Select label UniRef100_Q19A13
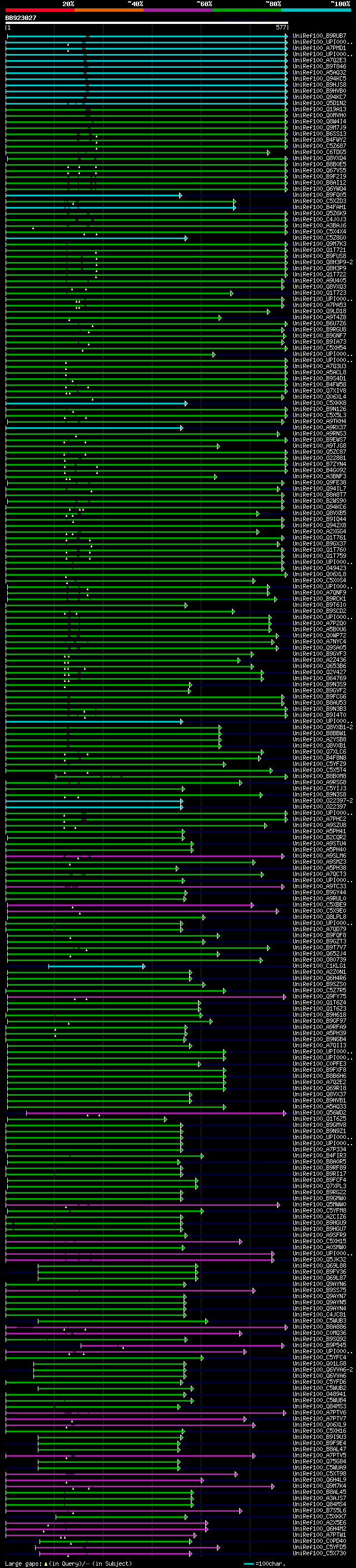Viewport: 356px width, 1568px height. coord(319,109)
